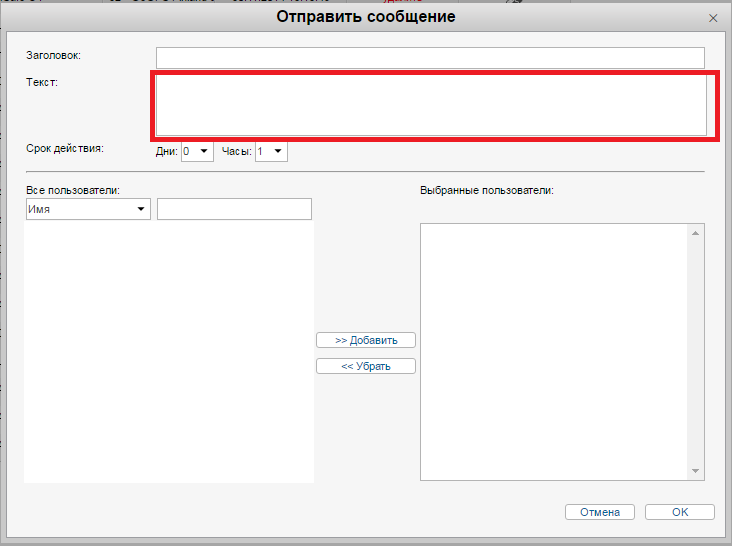Click the dialog title Отправить сообщение
Screen dimensions: 732x546
365,17
